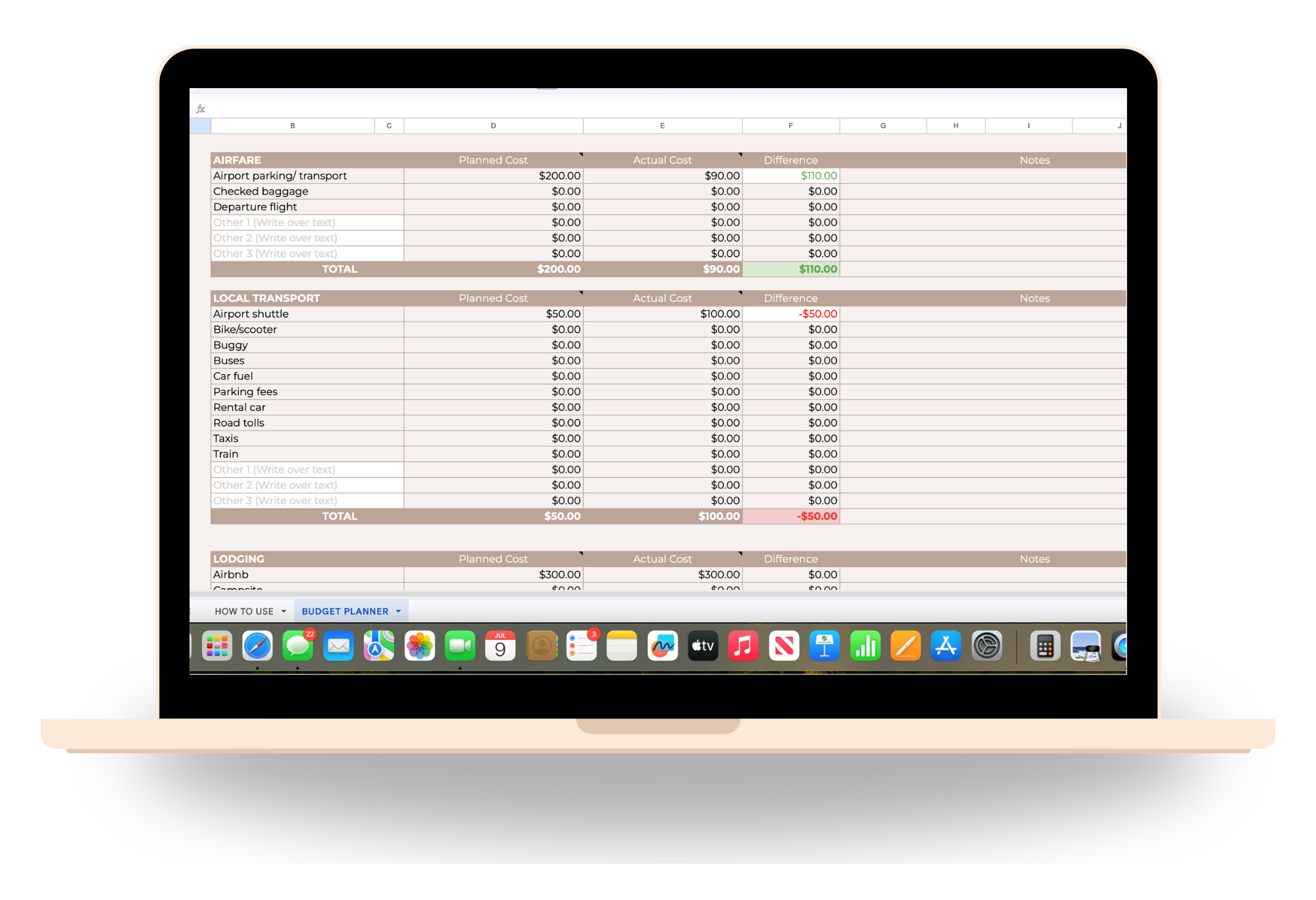
Task: Select column D header
Action: click(493, 126)
